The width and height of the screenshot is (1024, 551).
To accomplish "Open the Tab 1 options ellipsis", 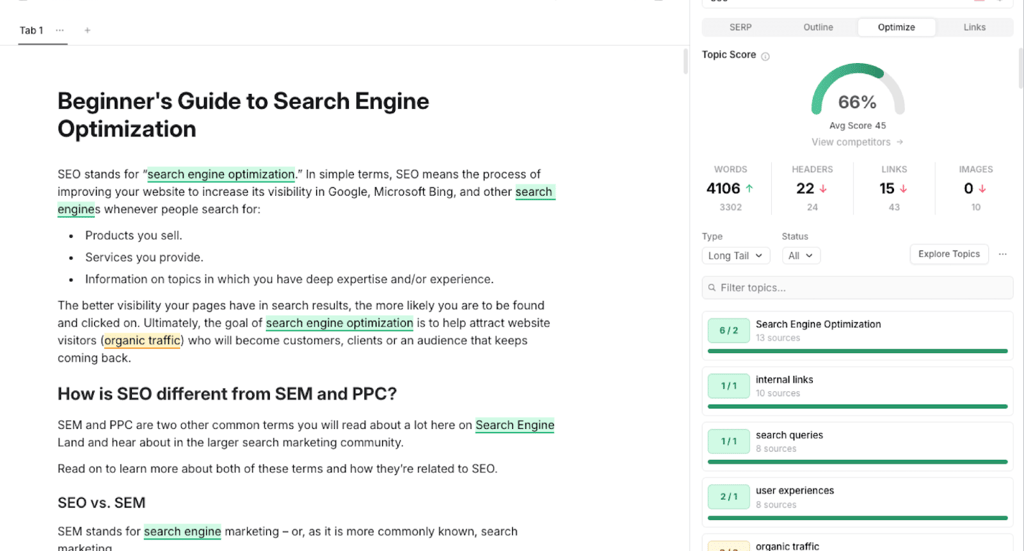I will [60, 30].
